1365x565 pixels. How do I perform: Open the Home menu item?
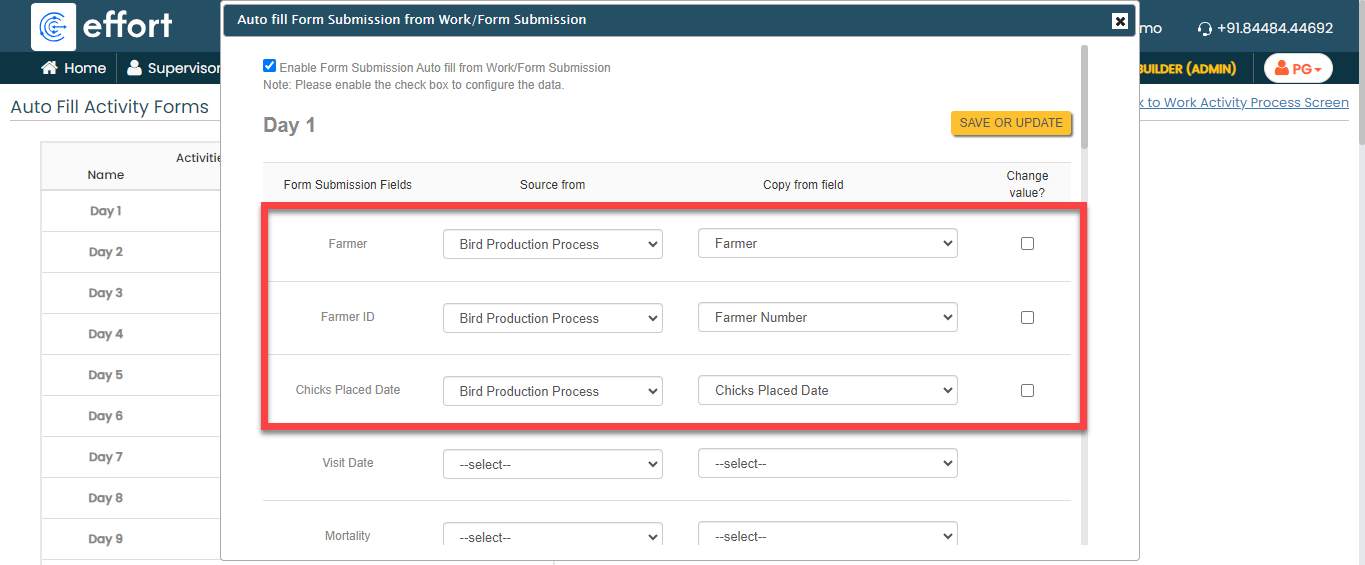84,68
